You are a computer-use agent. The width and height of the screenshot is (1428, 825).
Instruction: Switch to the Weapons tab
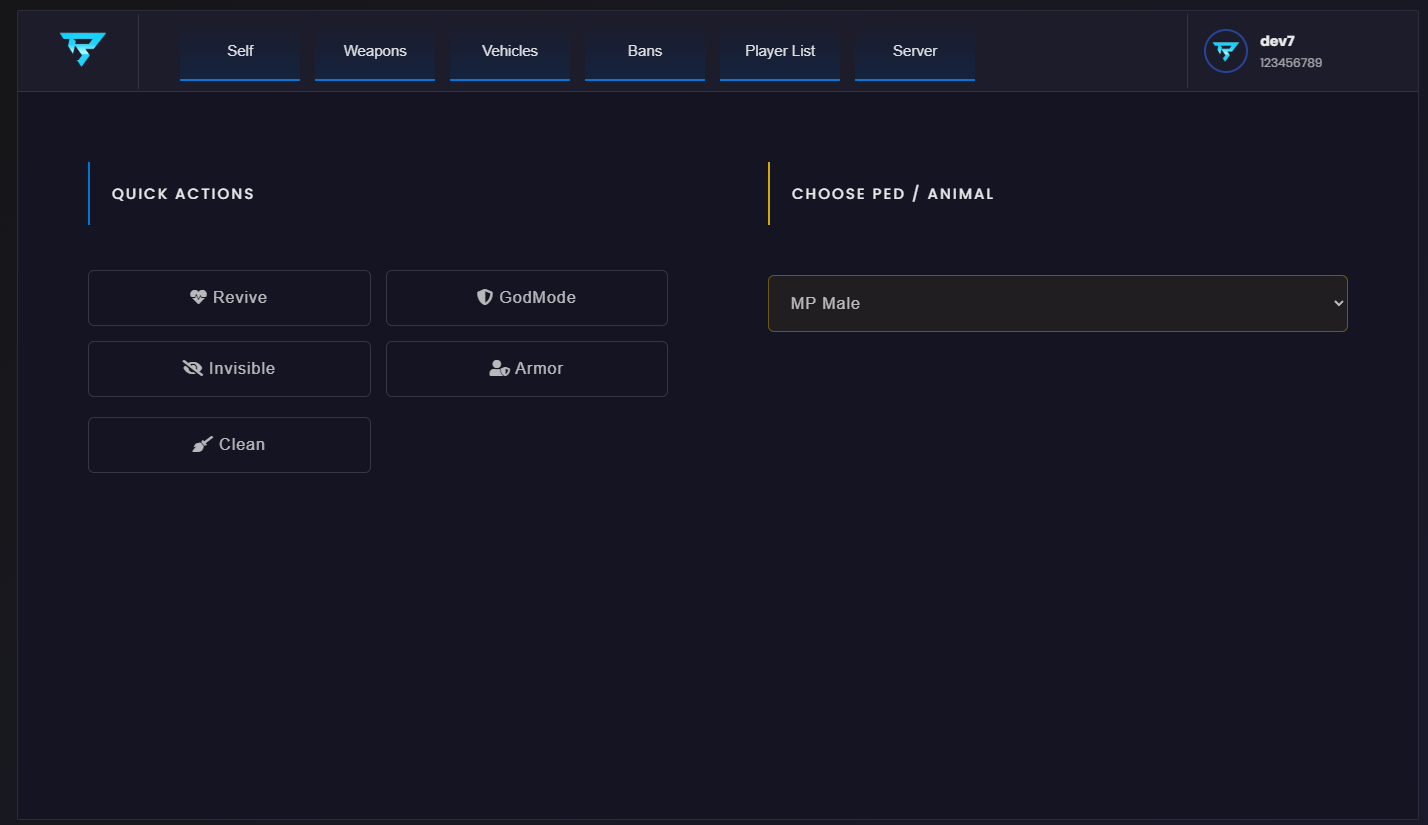tap(374, 50)
